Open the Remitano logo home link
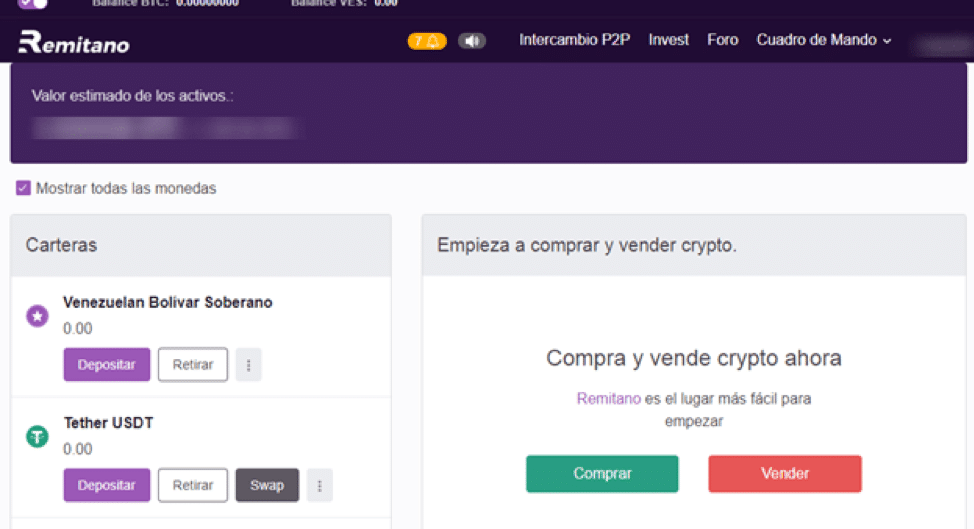The width and height of the screenshot is (974, 529). (74, 42)
